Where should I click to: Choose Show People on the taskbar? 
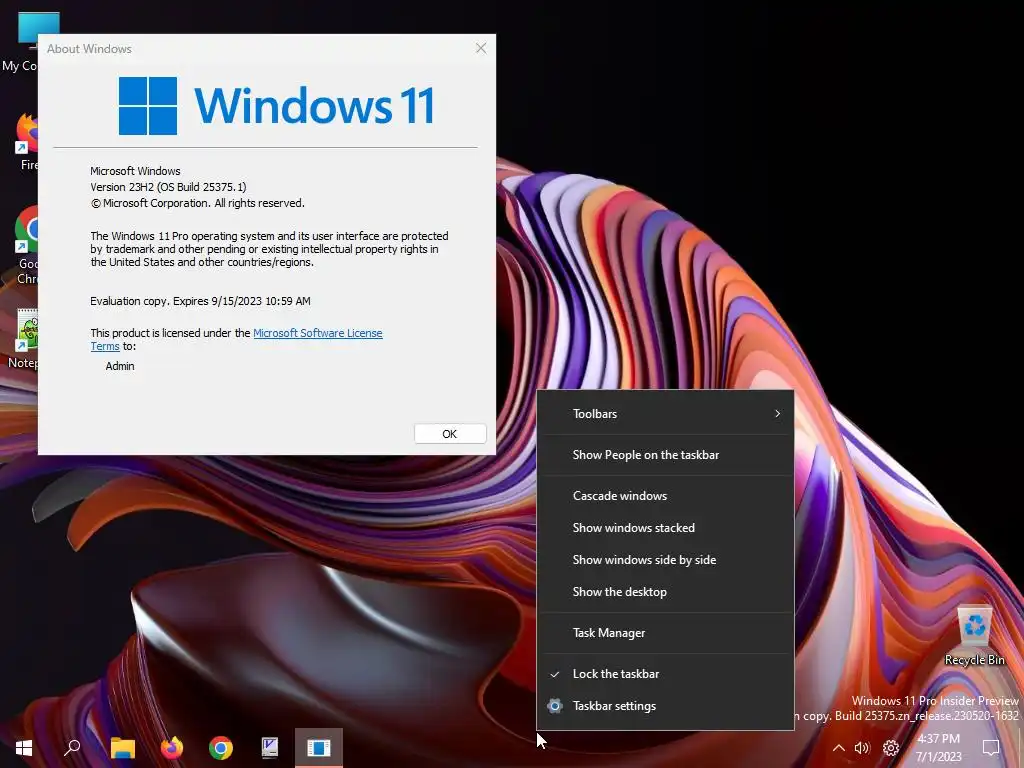665,455
